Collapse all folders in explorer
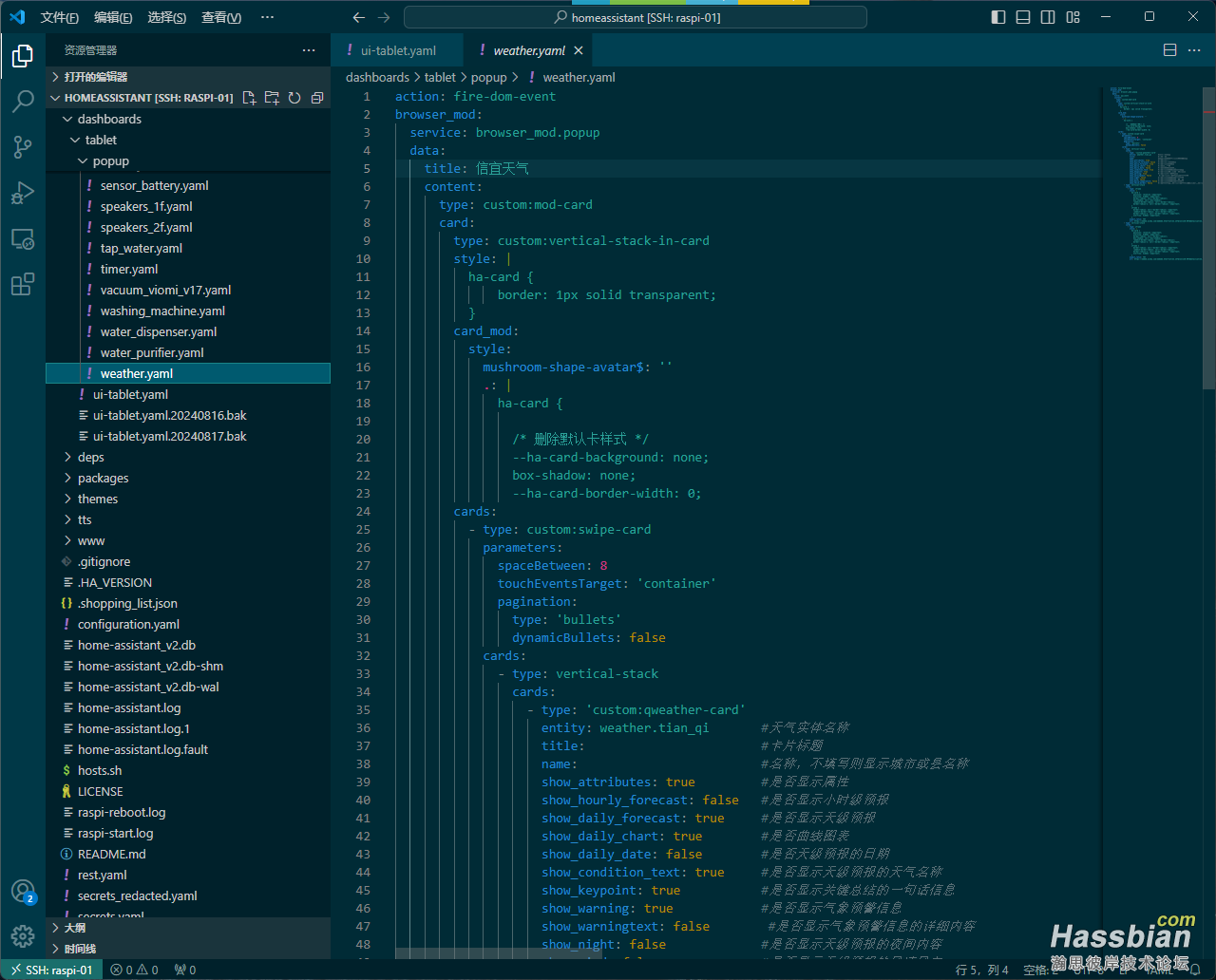The image size is (1216, 980). click(x=317, y=98)
